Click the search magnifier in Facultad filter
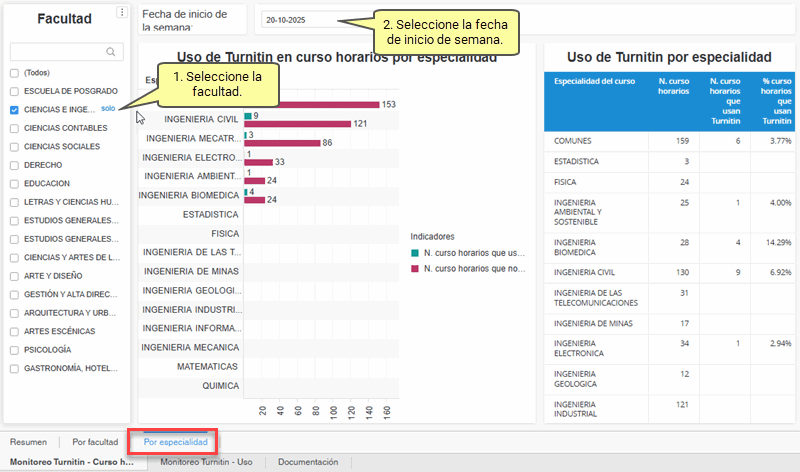This screenshot has height=472, width=800. click(x=111, y=52)
